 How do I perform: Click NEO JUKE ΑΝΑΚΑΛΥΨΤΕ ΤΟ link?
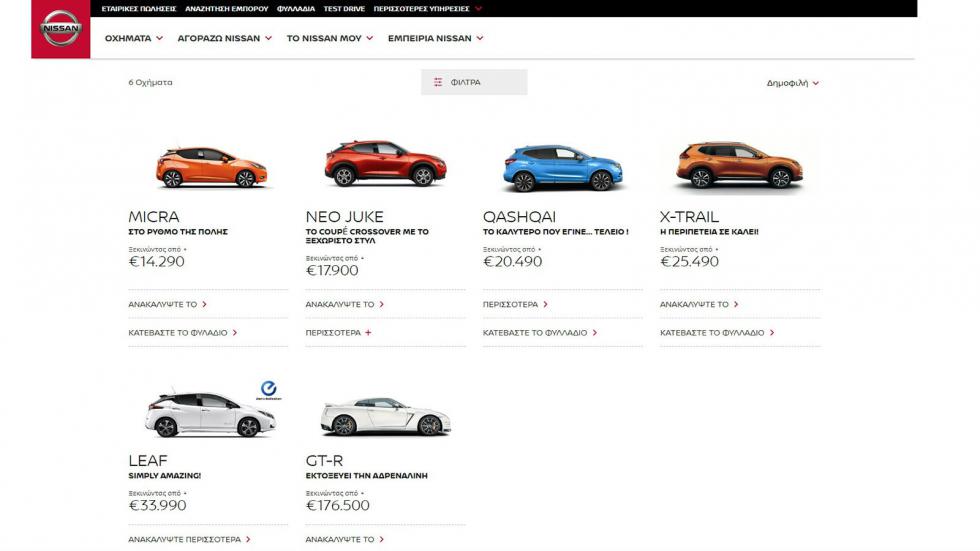pyautogui.click(x=344, y=304)
